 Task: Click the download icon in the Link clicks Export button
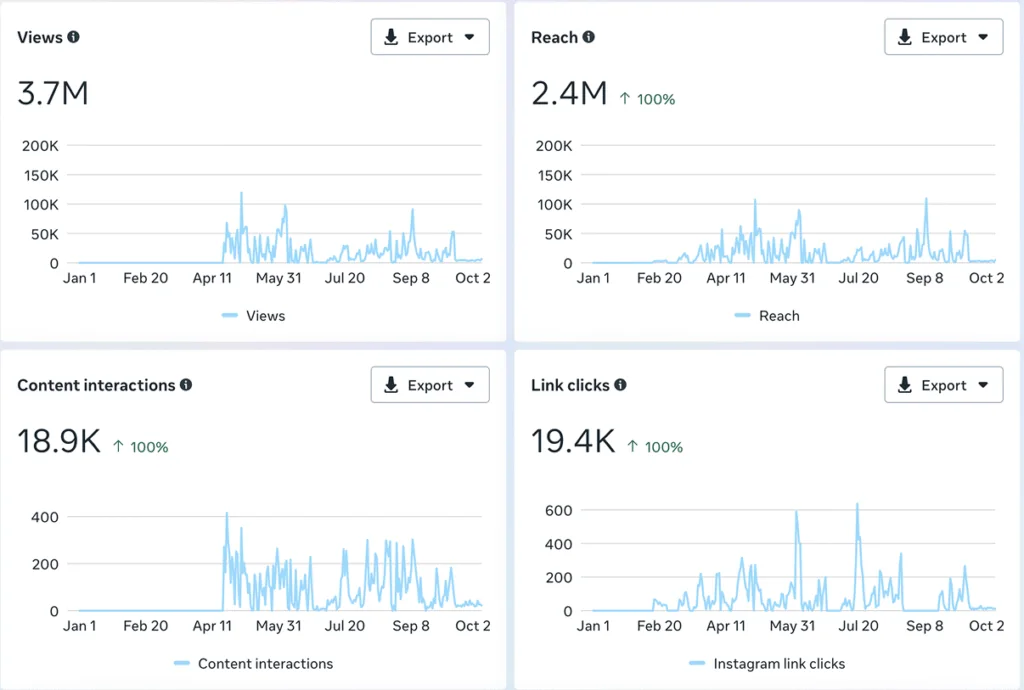pyautogui.click(x=904, y=385)
